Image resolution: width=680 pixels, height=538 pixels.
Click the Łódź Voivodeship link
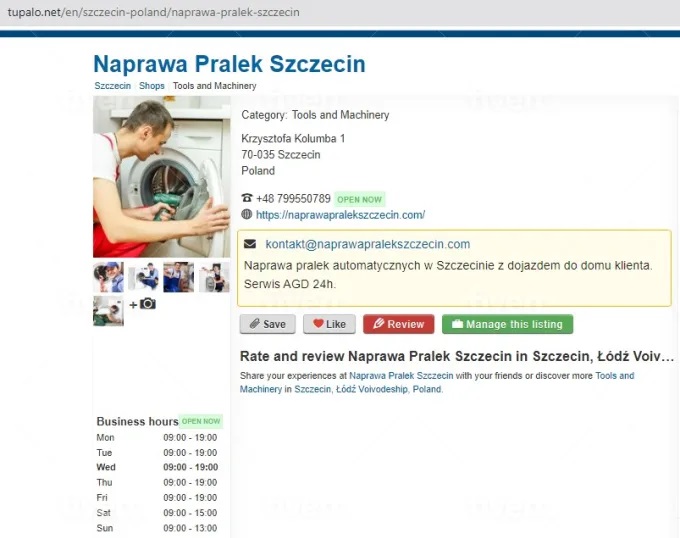[x=372, y=389]
